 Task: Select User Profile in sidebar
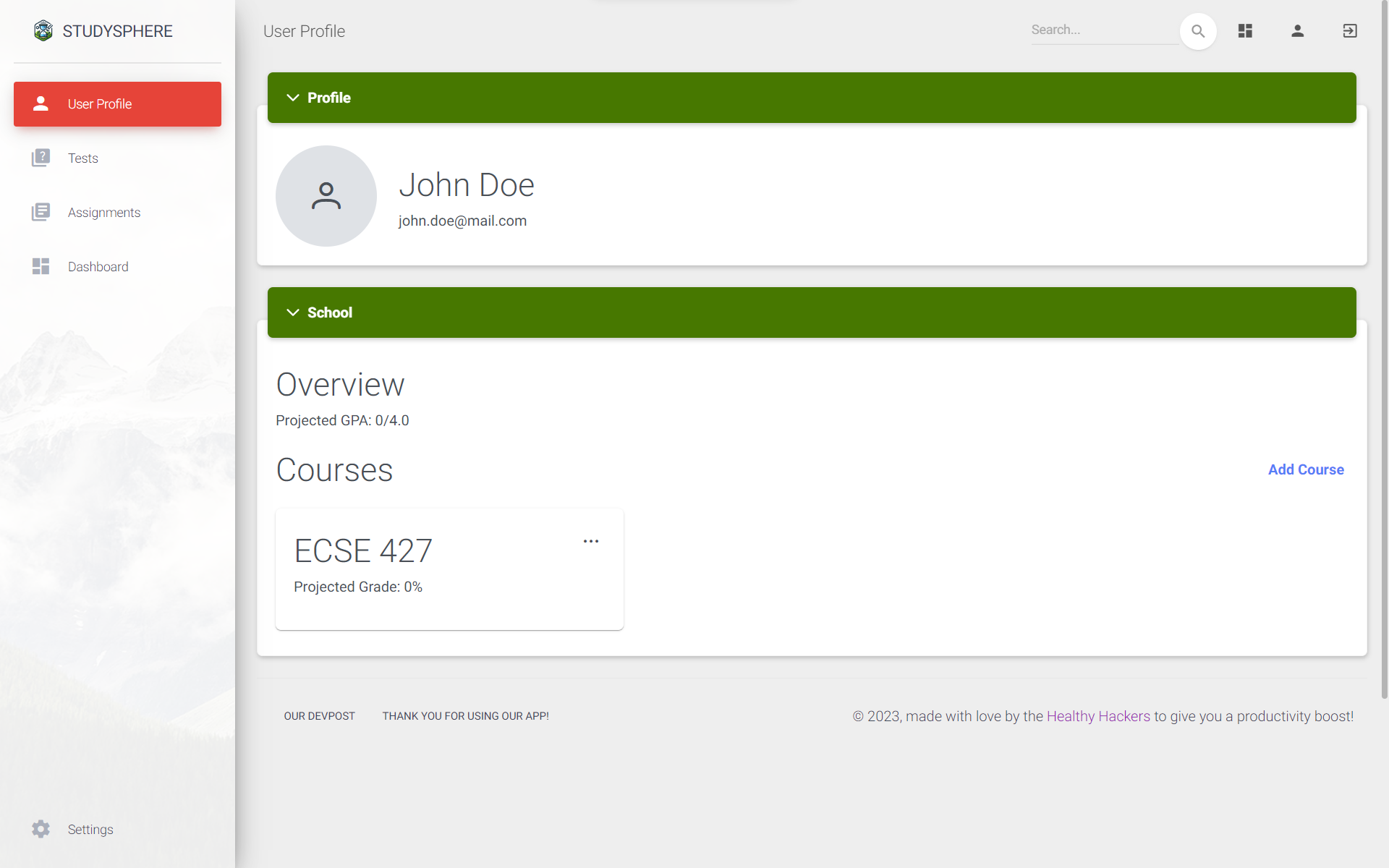[x=117, y=104]
